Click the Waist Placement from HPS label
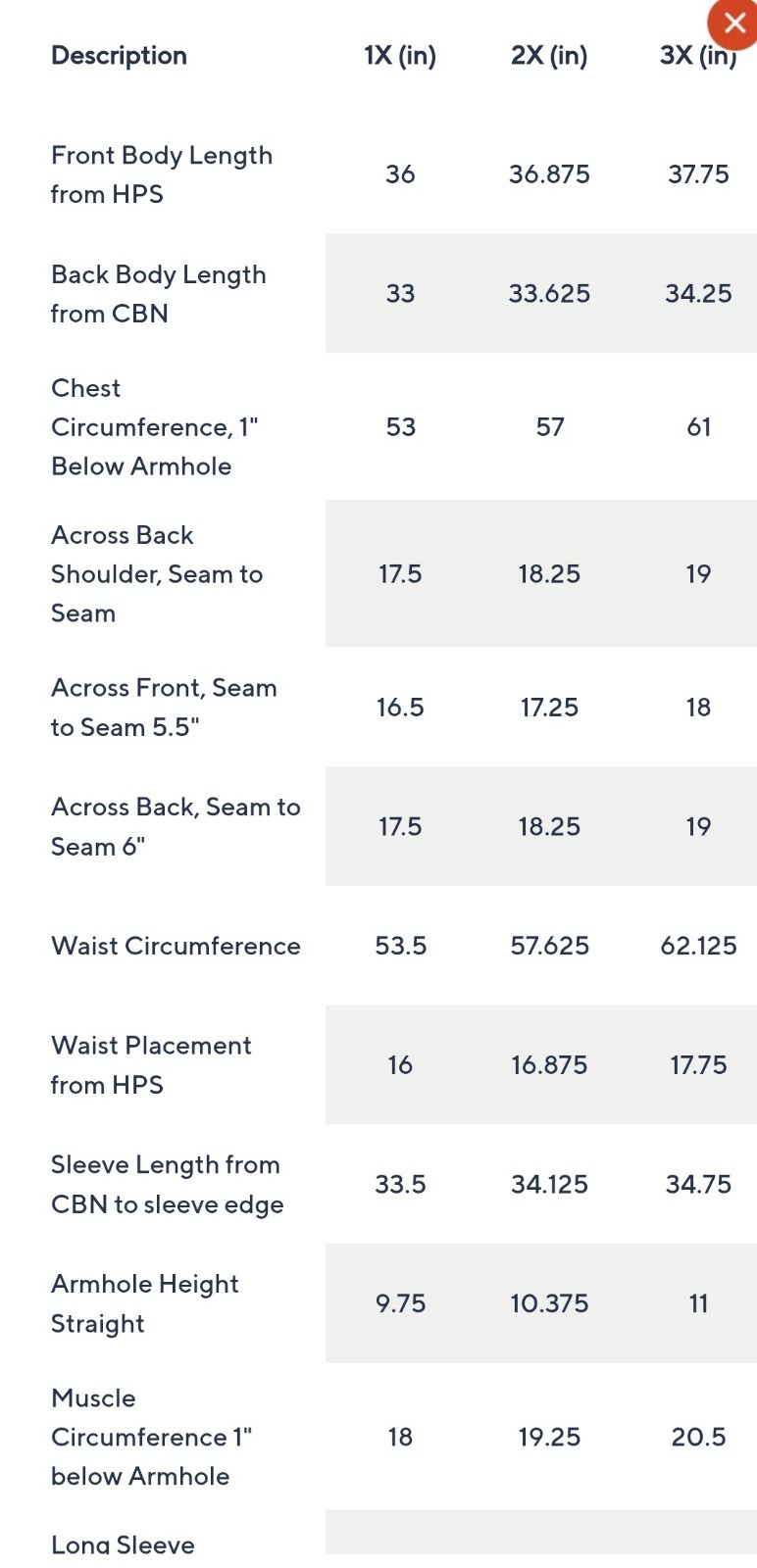757x1568 pixels. click(151, 1065)
